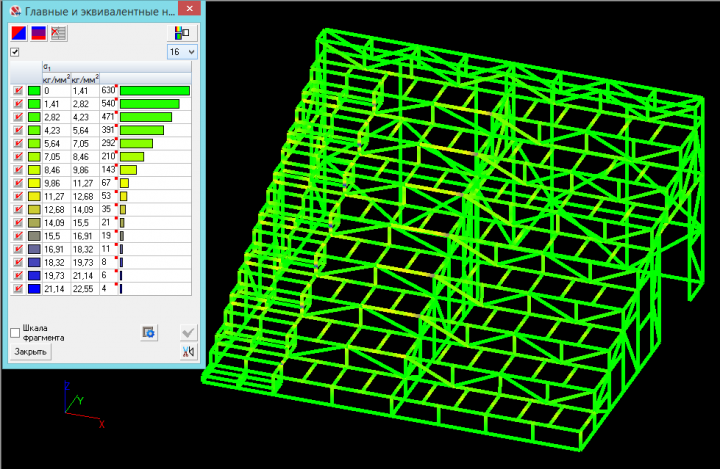720x469 pixels.
Task: Click the table with red cross icon
Action: (x=58, y=34)
